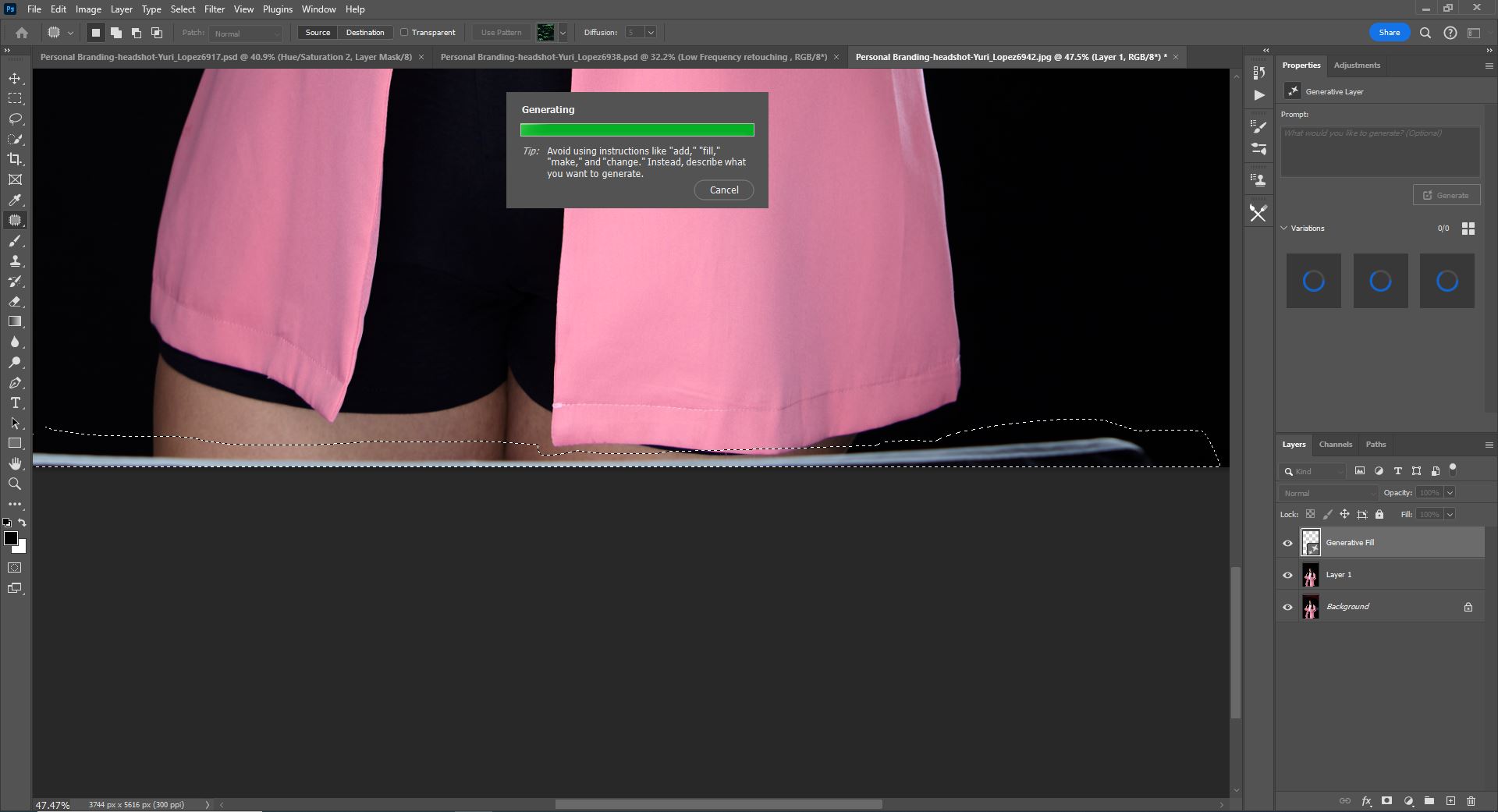
Task: Select the Clone Stamp tool
Action: coord(14,261)
